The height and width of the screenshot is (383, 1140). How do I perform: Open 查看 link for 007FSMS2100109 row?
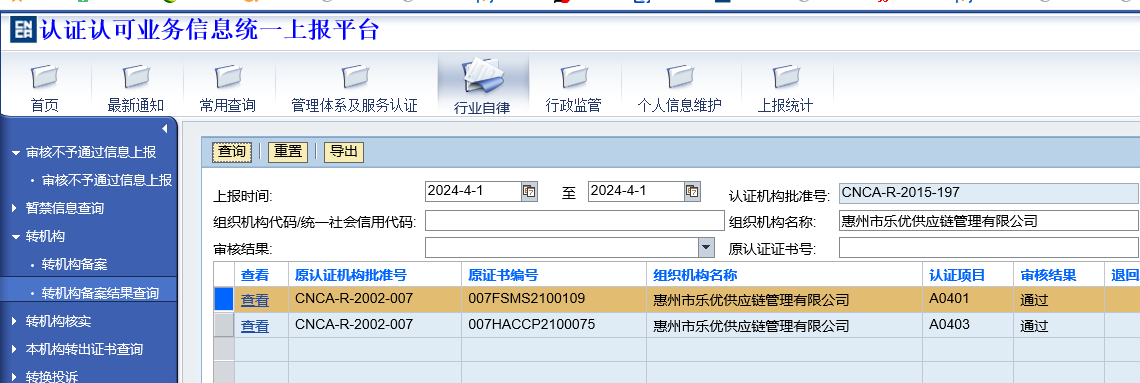[255, 300]
